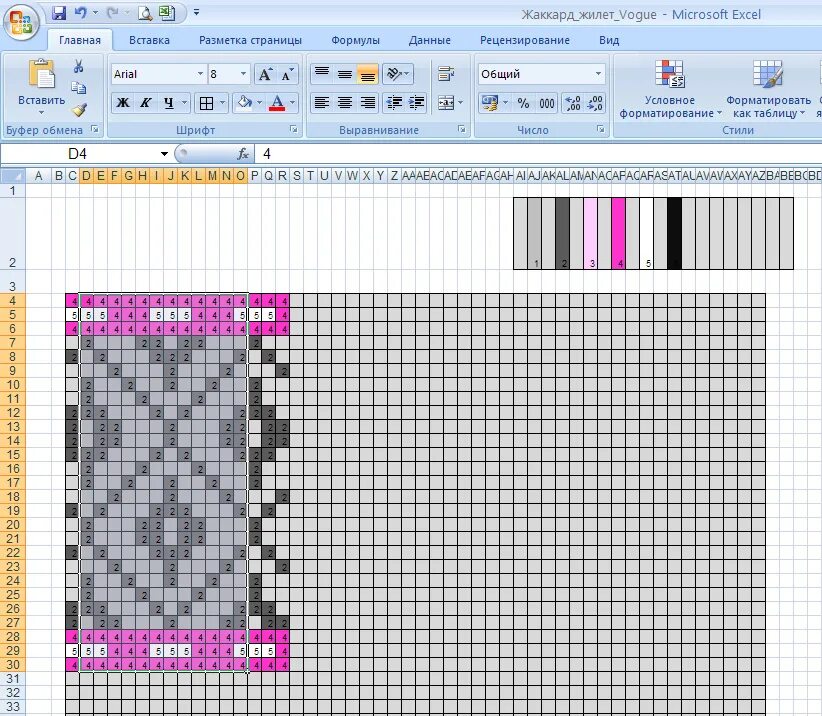This screenshot has height=716, width=822.
Task: Undo the last action
Action: [81, 13]
